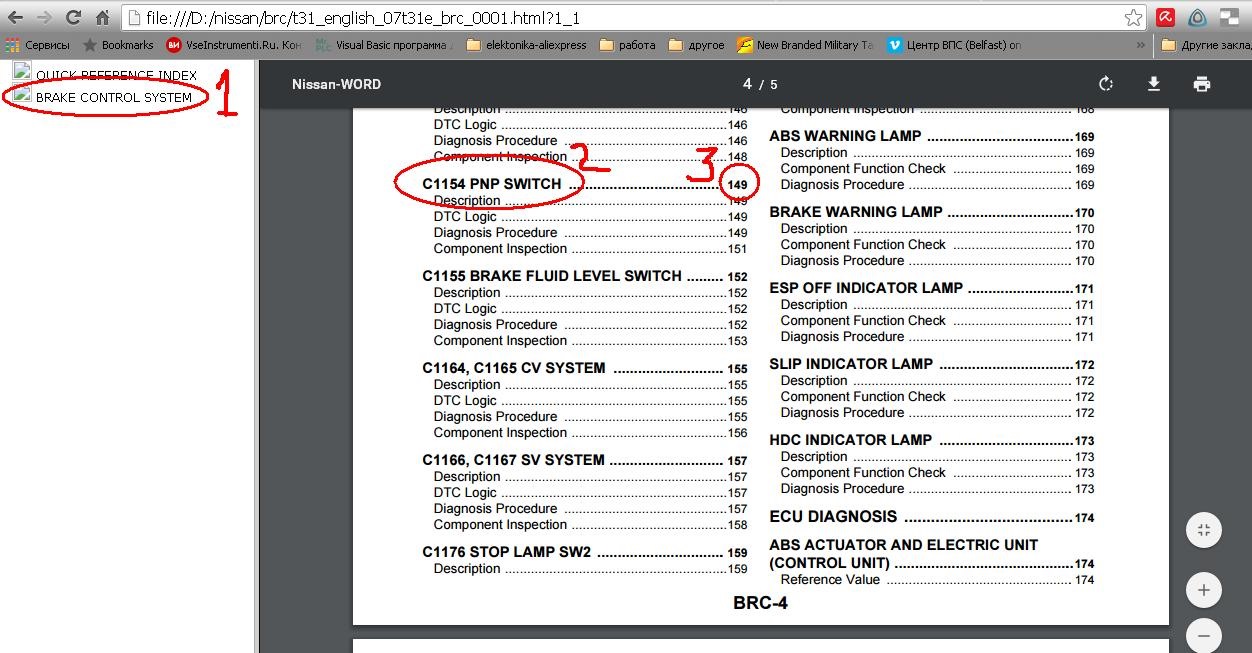Open the Центр ВПС (Belfast) bookmark
The height and width of the screenshot is (653, 1252).
954,45
